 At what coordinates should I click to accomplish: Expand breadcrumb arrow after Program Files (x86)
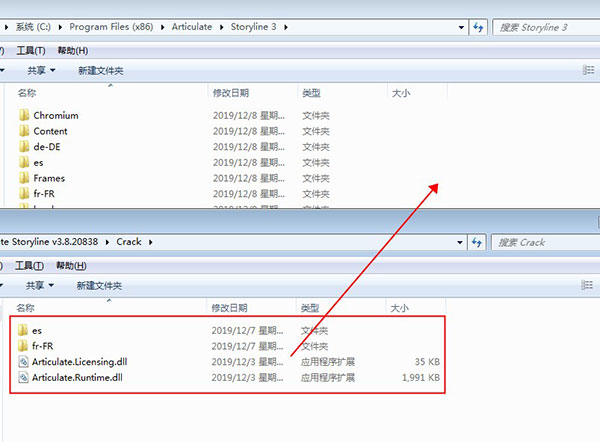tap(163, 27)
